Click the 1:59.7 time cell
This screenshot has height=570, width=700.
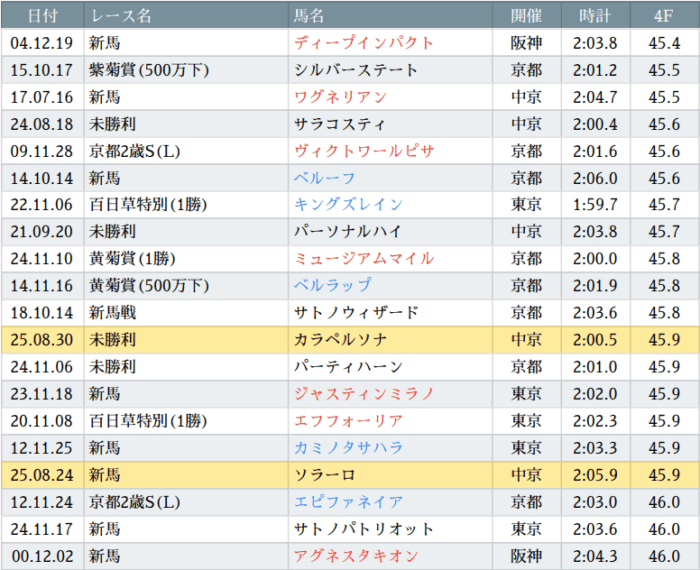pos(595,205)
